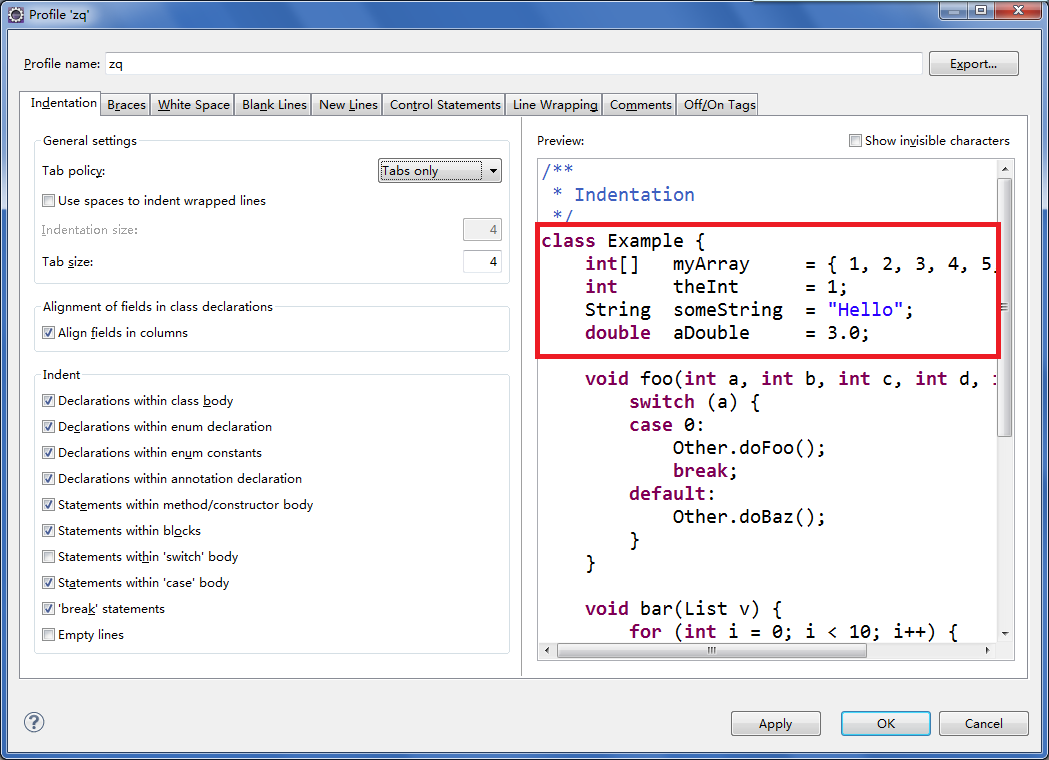Toggle Align fields in columns checkbox
This screenshot has width=1049, height=760.
tap(49, 333)
